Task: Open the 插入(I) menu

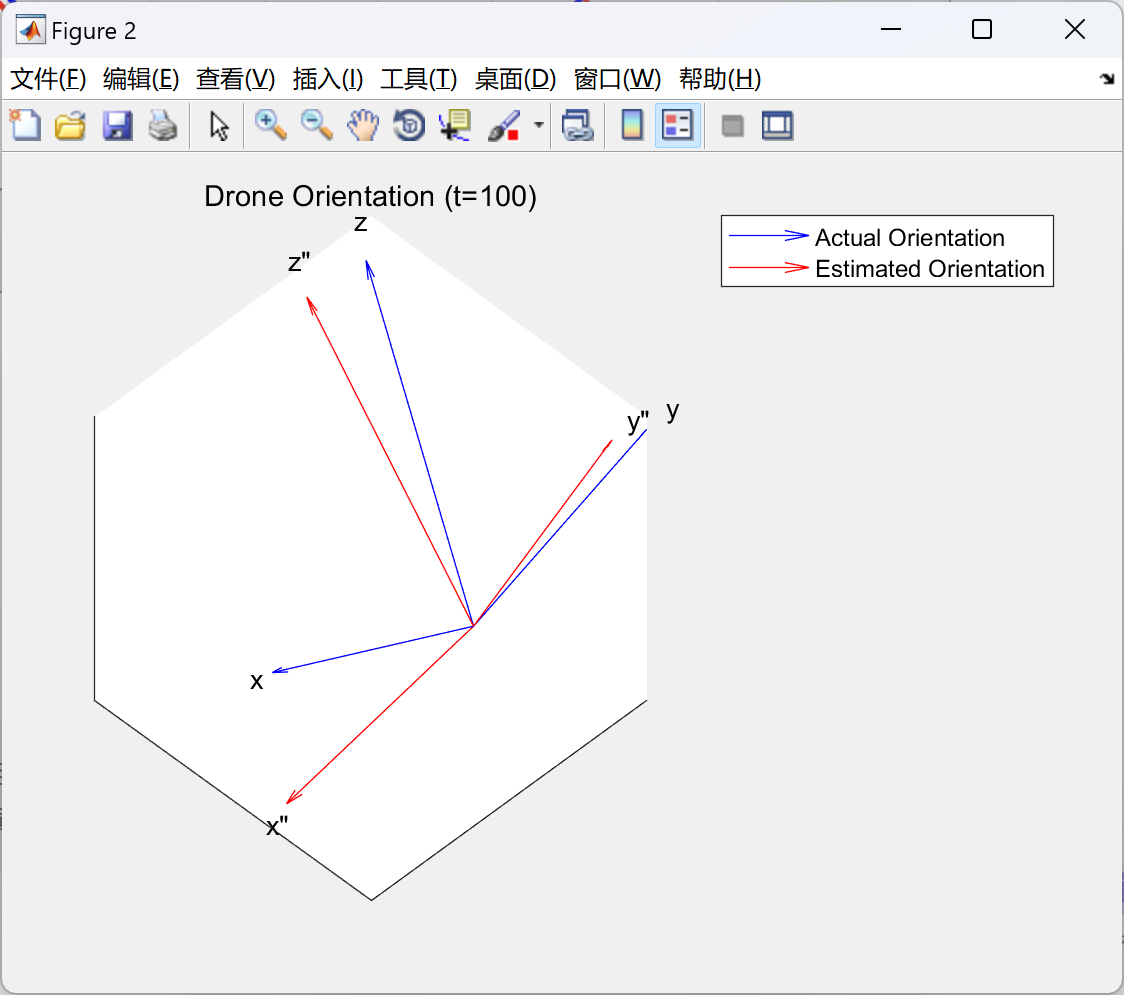Action: pyautogui.click(x=328, y=79)
